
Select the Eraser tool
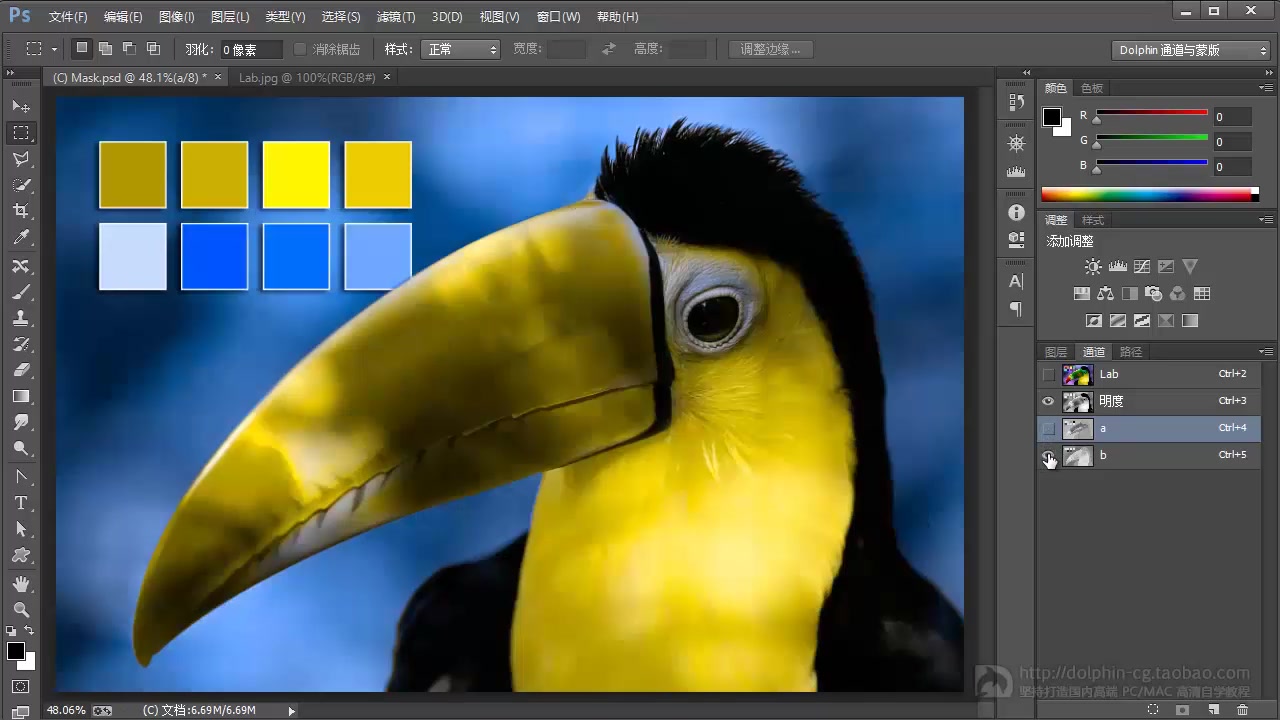(21, 370)
